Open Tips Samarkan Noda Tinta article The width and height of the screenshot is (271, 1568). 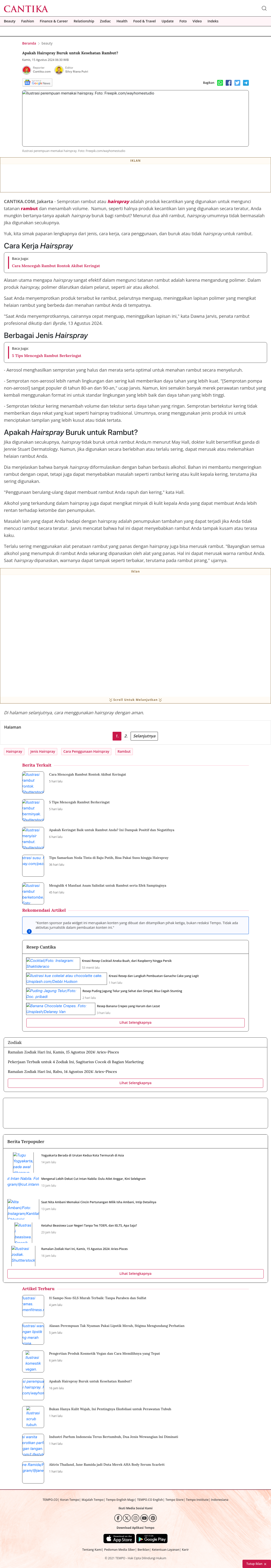[108, 858]
